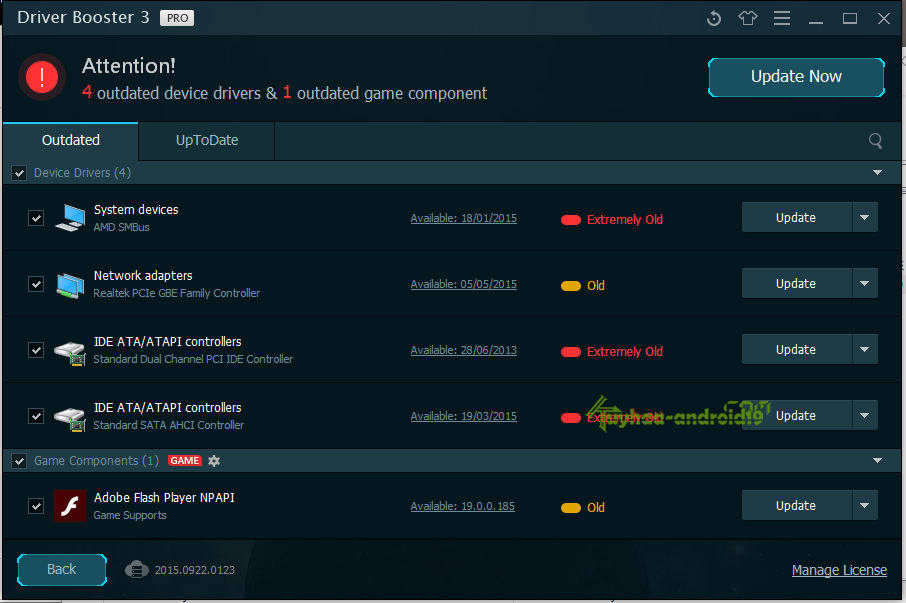Collapse the Device Drivers section chevron
This screenshot has width=906, height=603.
coord(877,172)
